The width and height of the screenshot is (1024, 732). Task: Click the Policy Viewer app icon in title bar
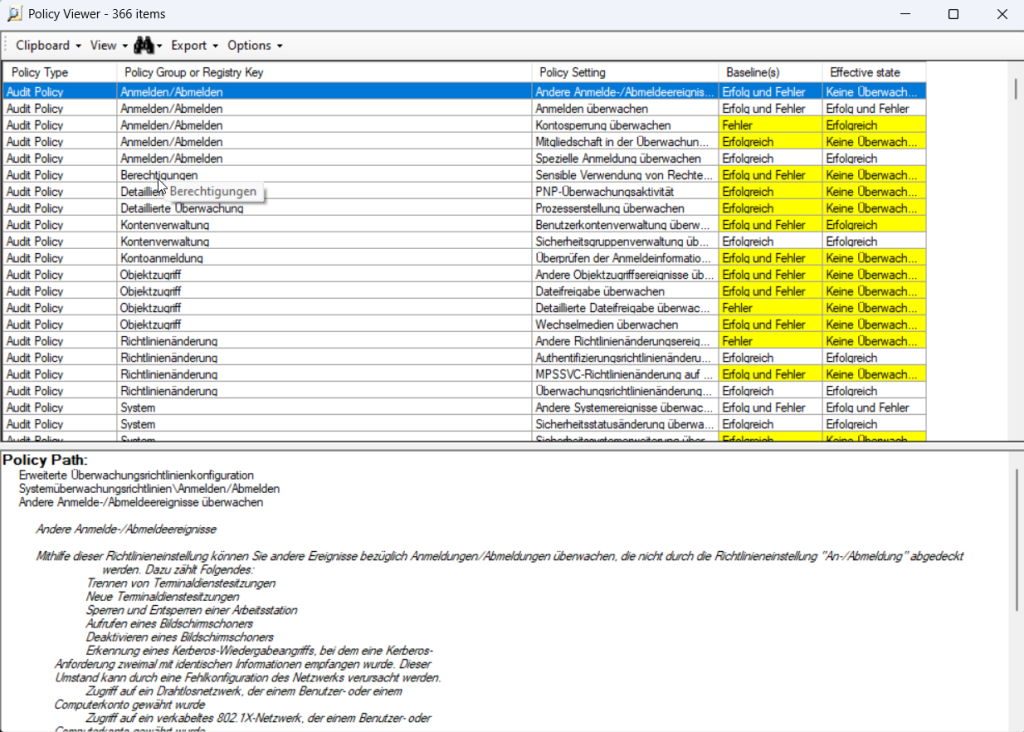pyautogui.click(x=14, y=14)
